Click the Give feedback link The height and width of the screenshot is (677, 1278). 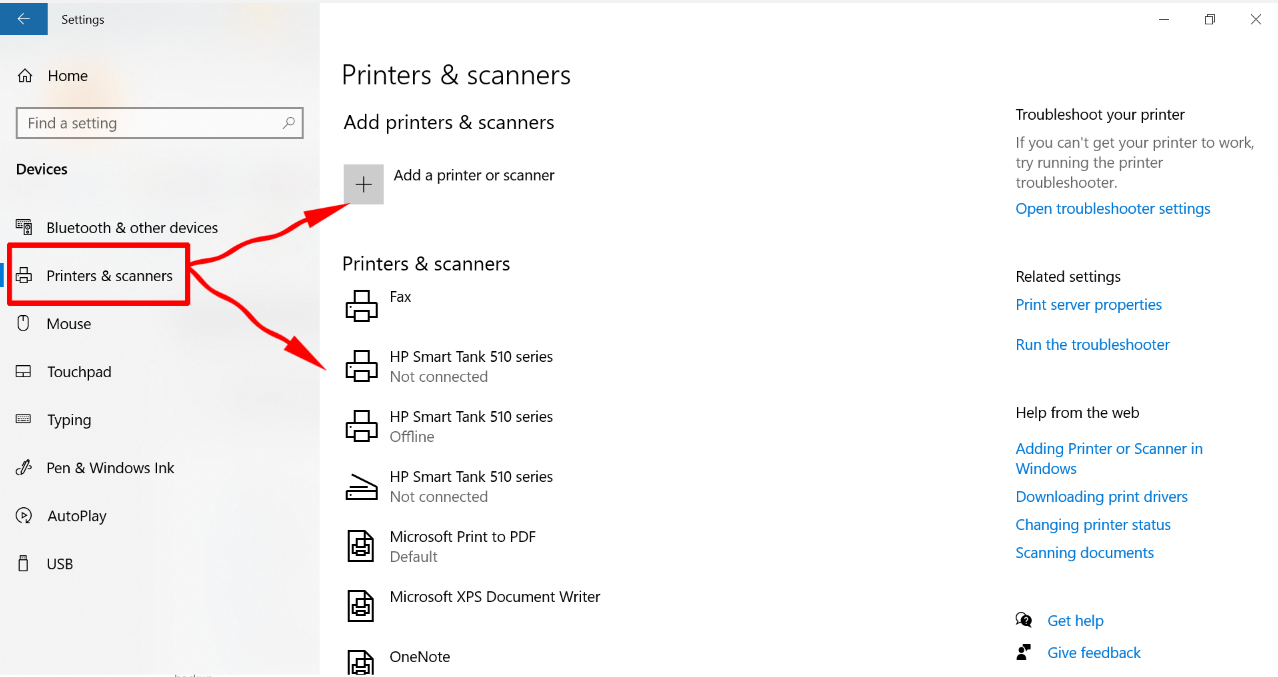pos(1094,653)
